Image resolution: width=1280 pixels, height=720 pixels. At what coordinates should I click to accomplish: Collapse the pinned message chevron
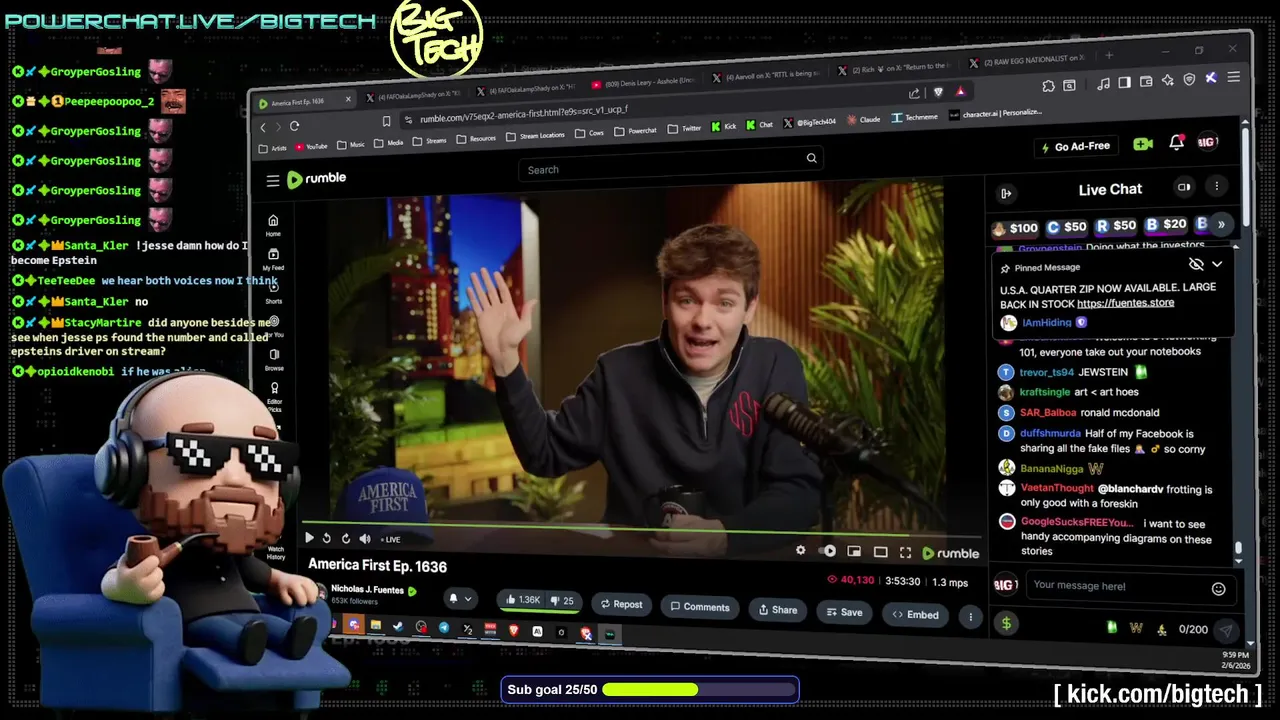[x=1217, y=264]
